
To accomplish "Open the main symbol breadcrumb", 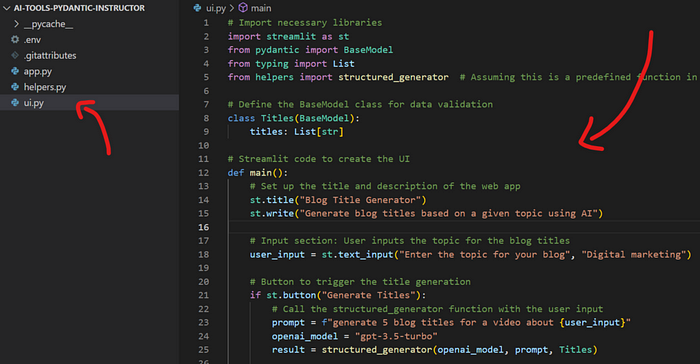I will tap(261, 8).
